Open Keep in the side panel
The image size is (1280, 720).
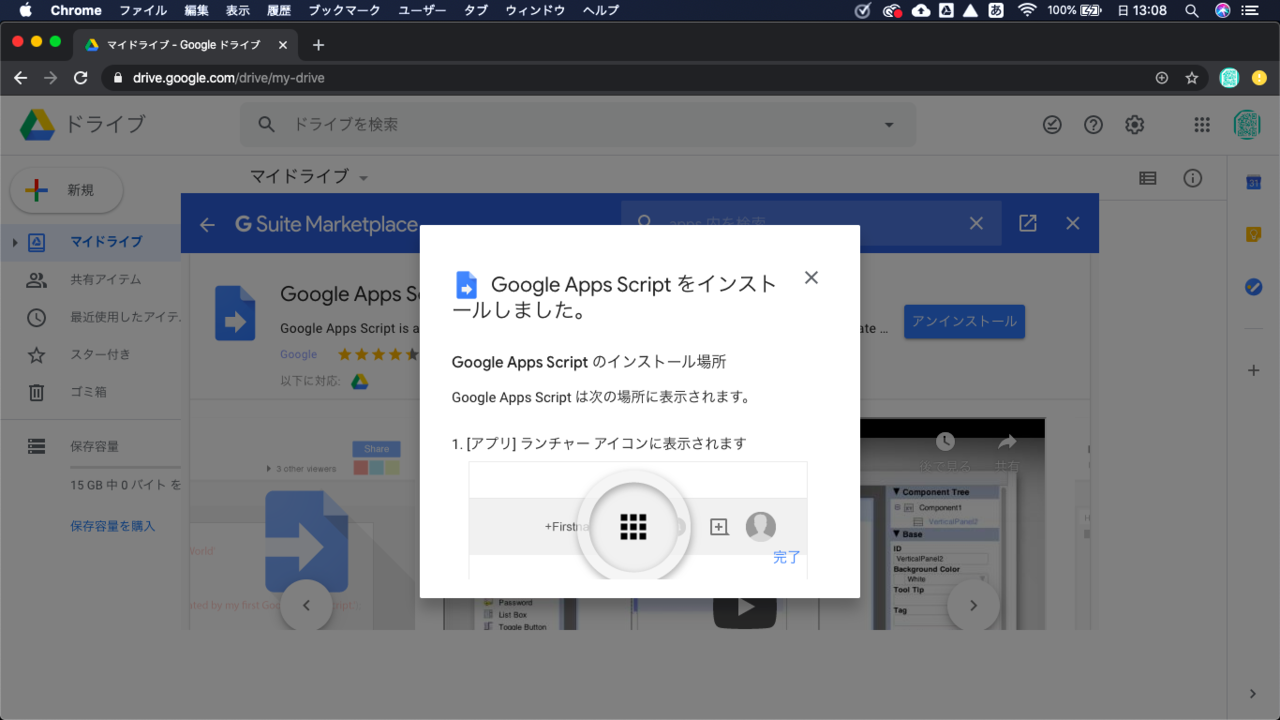(1253, 234)
